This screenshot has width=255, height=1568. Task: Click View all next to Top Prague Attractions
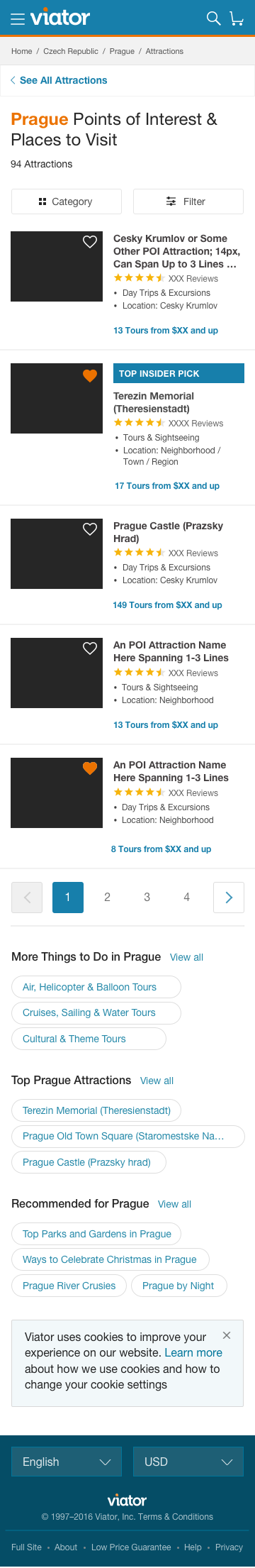pyautogui.click(x=157, y=1081)
